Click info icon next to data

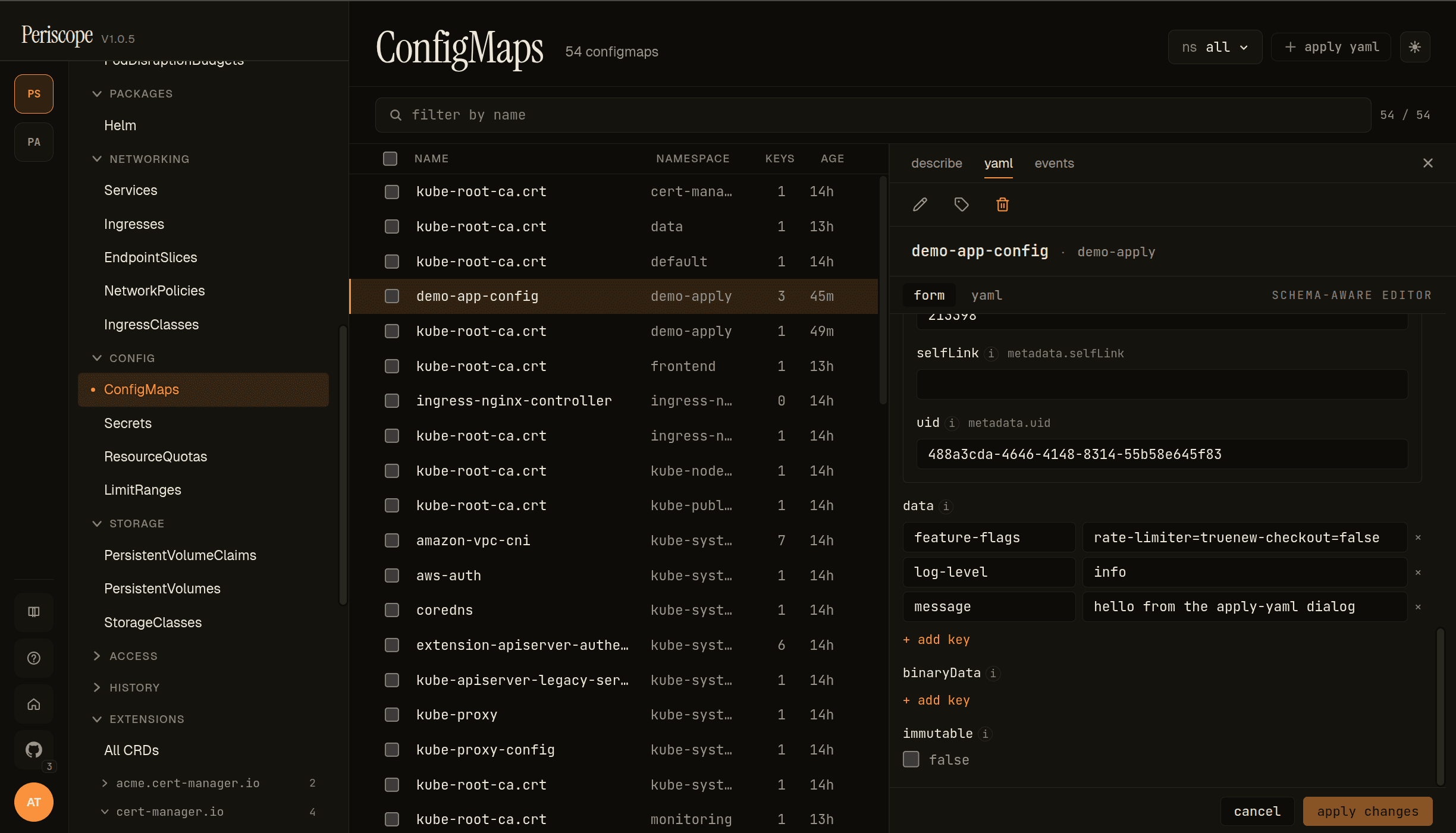946,507
